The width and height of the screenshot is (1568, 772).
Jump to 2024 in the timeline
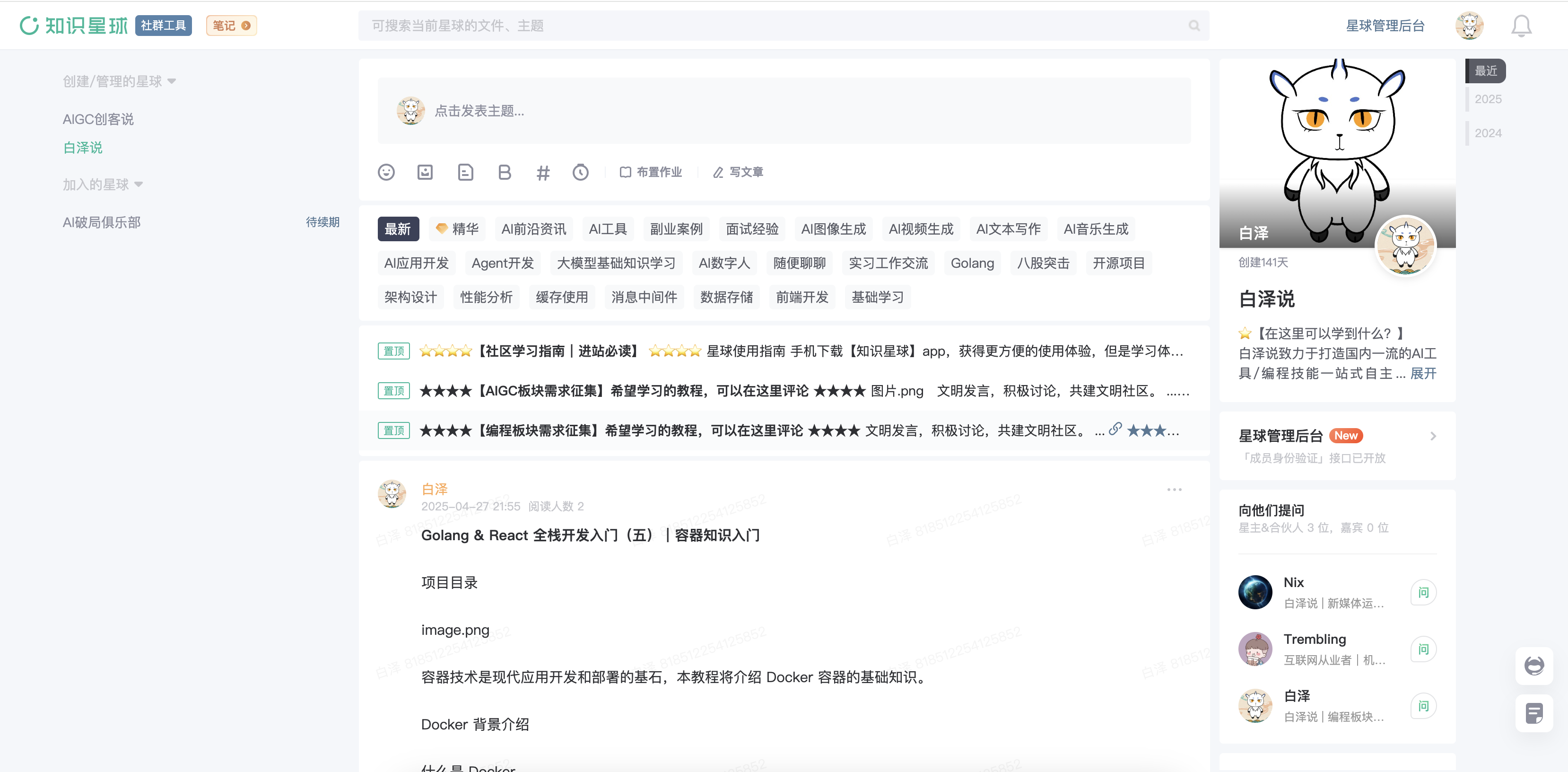(1488, 133)
